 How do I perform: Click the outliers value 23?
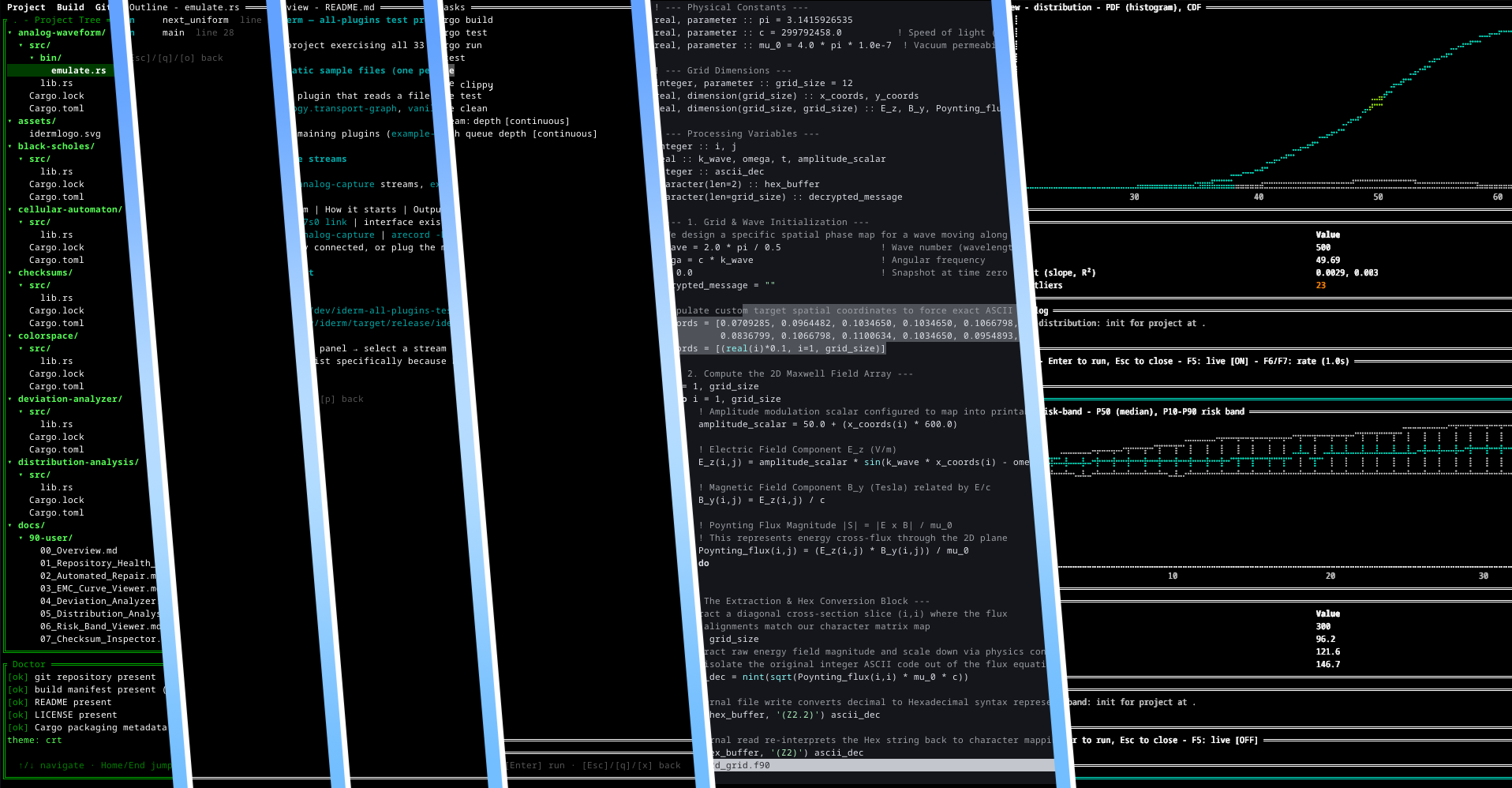pos(1321,285)
